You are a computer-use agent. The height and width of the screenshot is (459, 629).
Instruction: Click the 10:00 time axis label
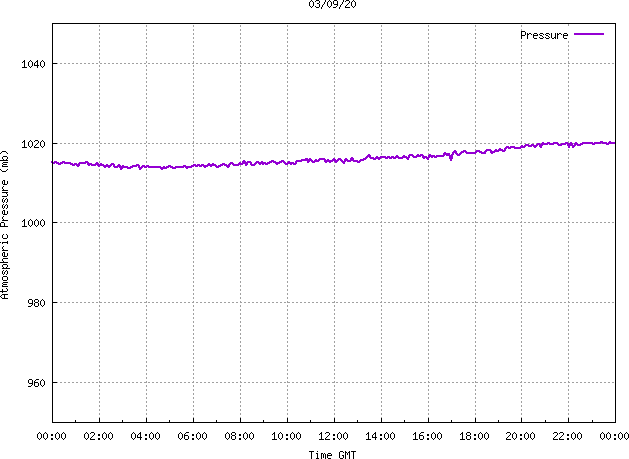(286, 436)
